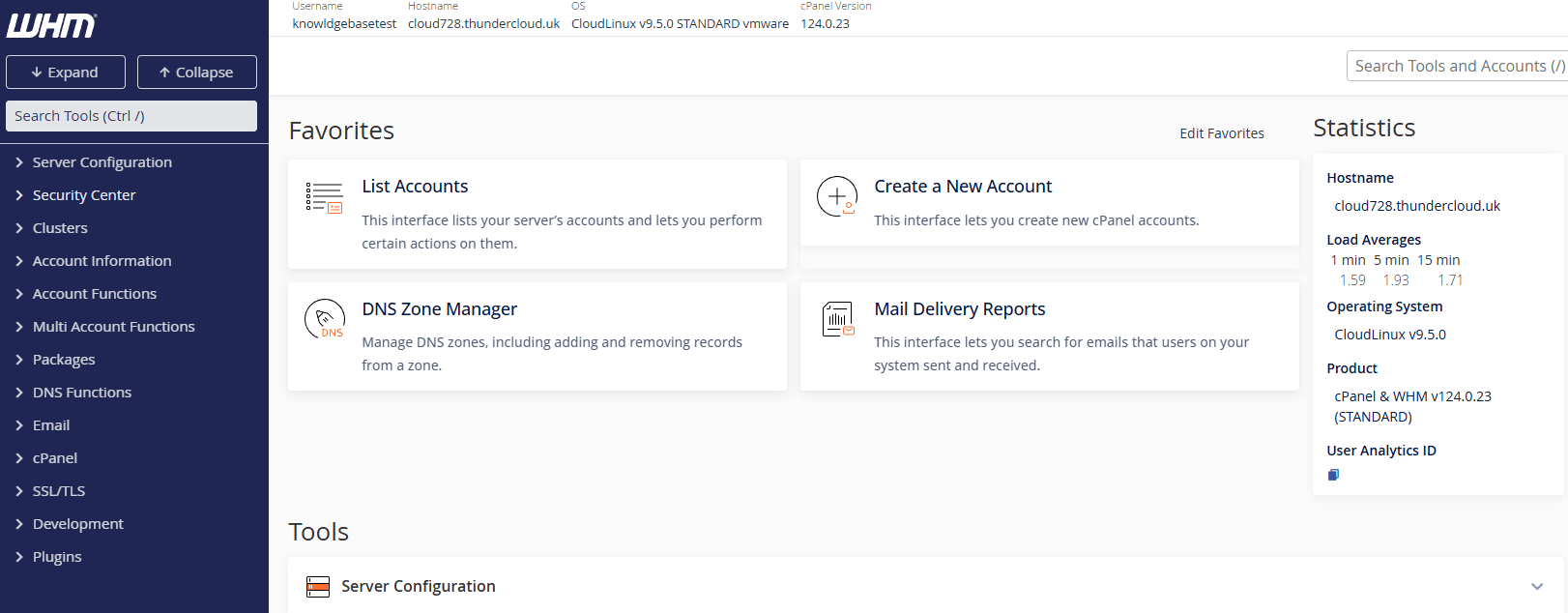The image size is (1568, 613).
Task: Expand the Account Functions sidebar chevron
Action: (x=19, y=294)
